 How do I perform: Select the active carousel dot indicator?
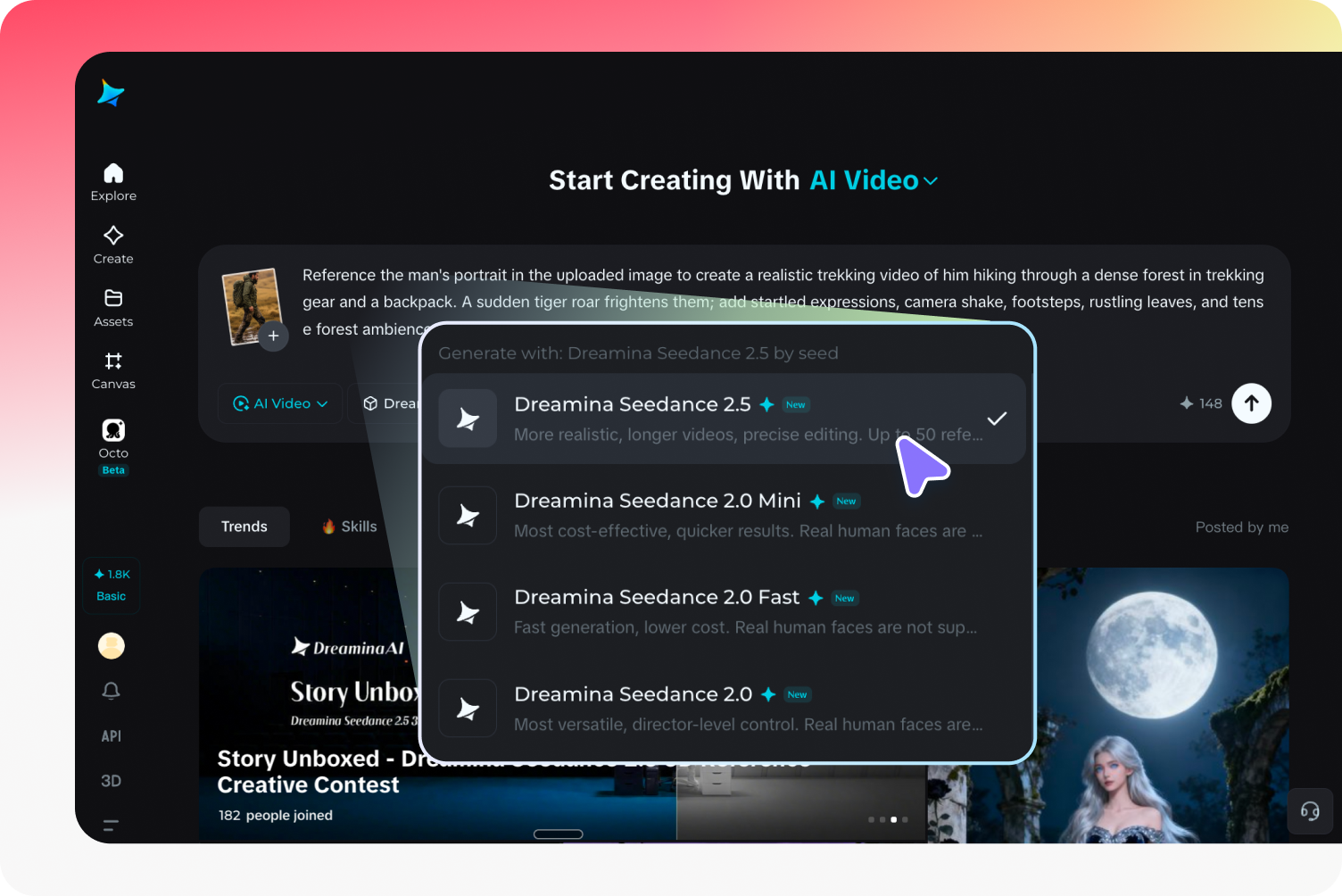(x=893, y=819)
